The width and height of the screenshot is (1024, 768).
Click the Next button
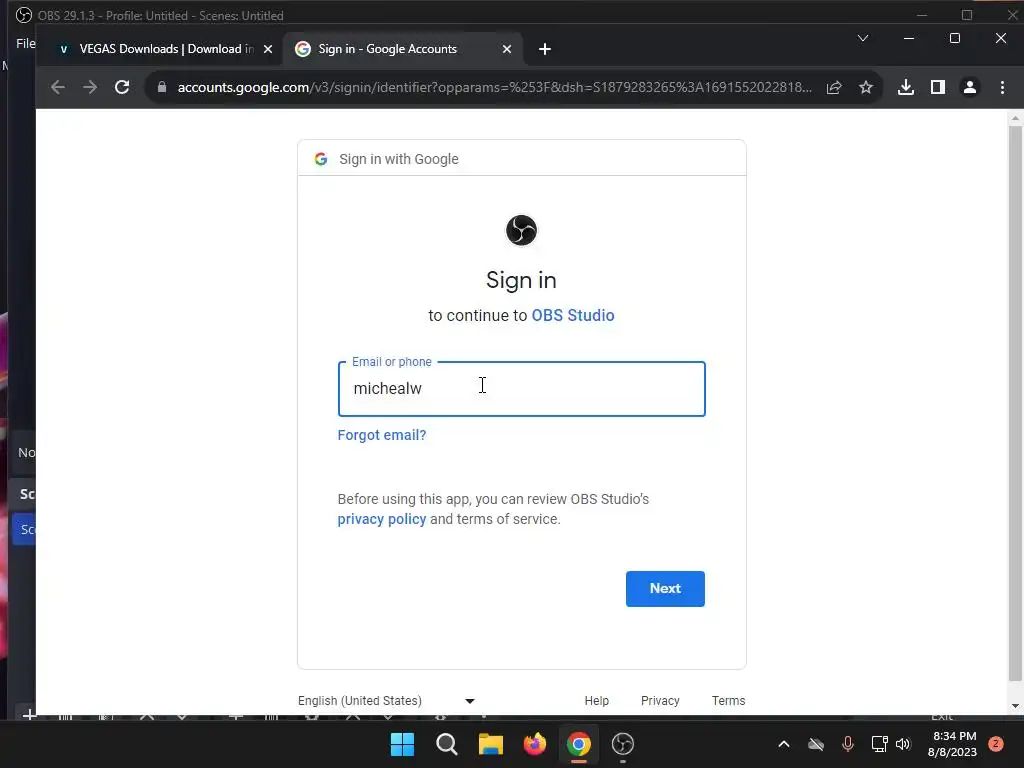[x=665, y=588]
